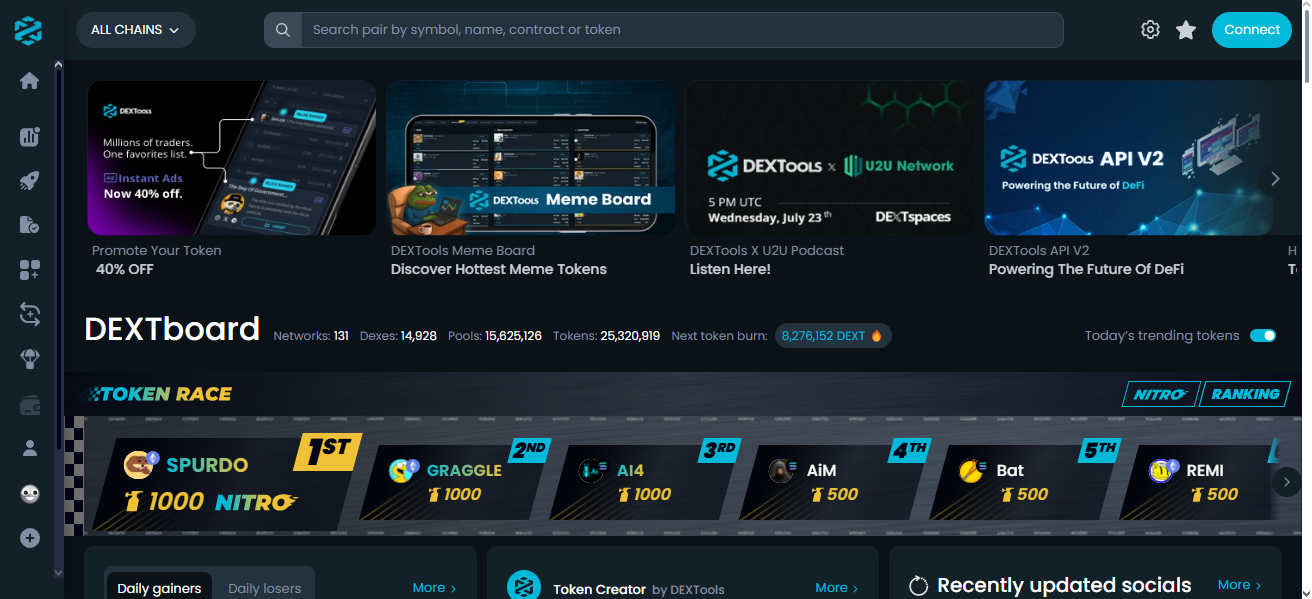
Task: Toggle Today's trending tokens switch
Action: click(x=1263, y=336)
